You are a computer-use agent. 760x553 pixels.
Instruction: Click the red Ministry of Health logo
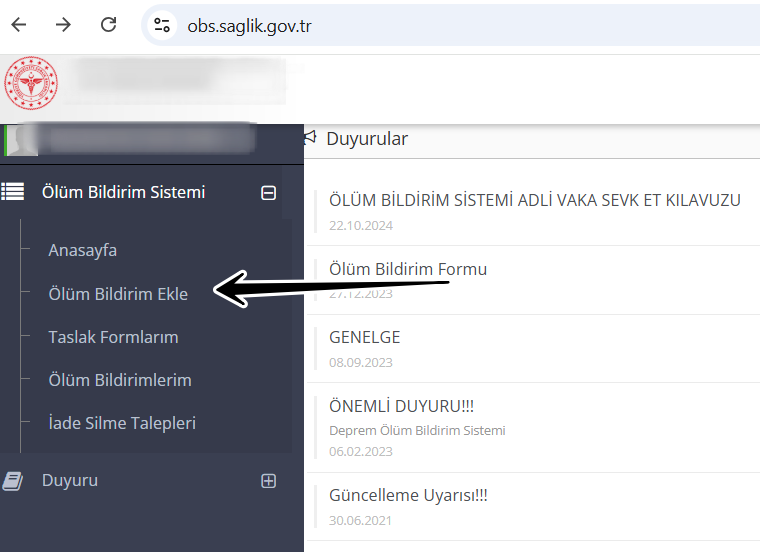(31, 83)
